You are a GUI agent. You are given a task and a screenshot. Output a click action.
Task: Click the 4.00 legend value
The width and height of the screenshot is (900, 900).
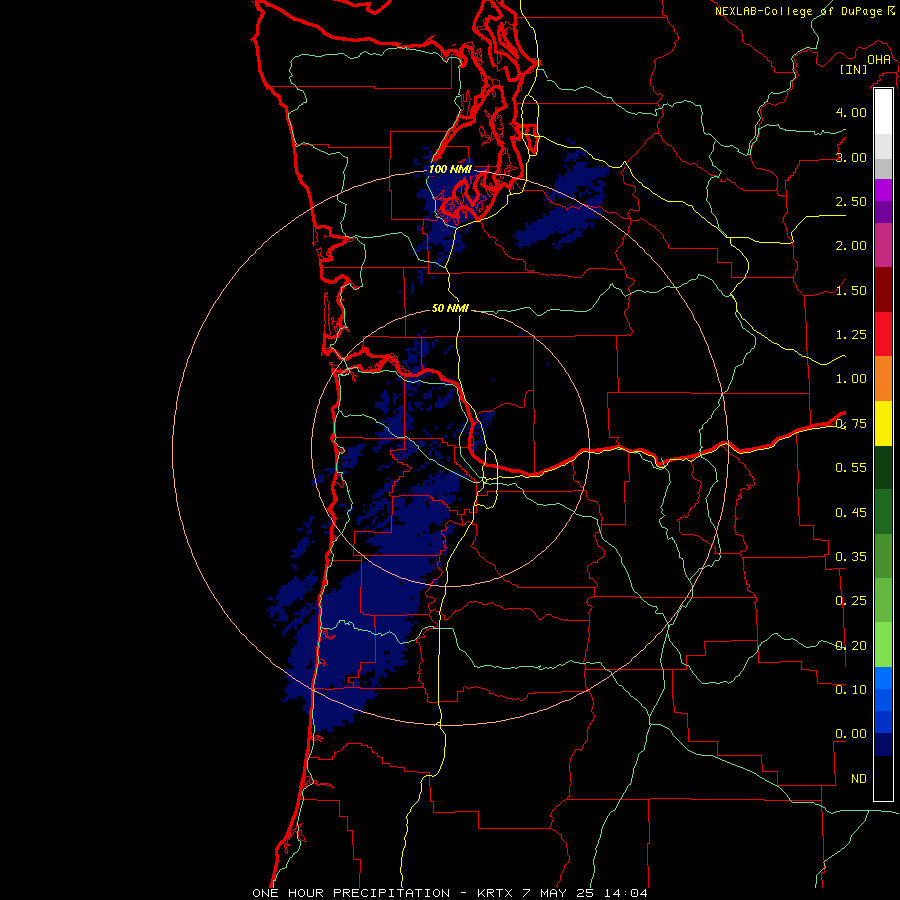[x=851, y=112]
